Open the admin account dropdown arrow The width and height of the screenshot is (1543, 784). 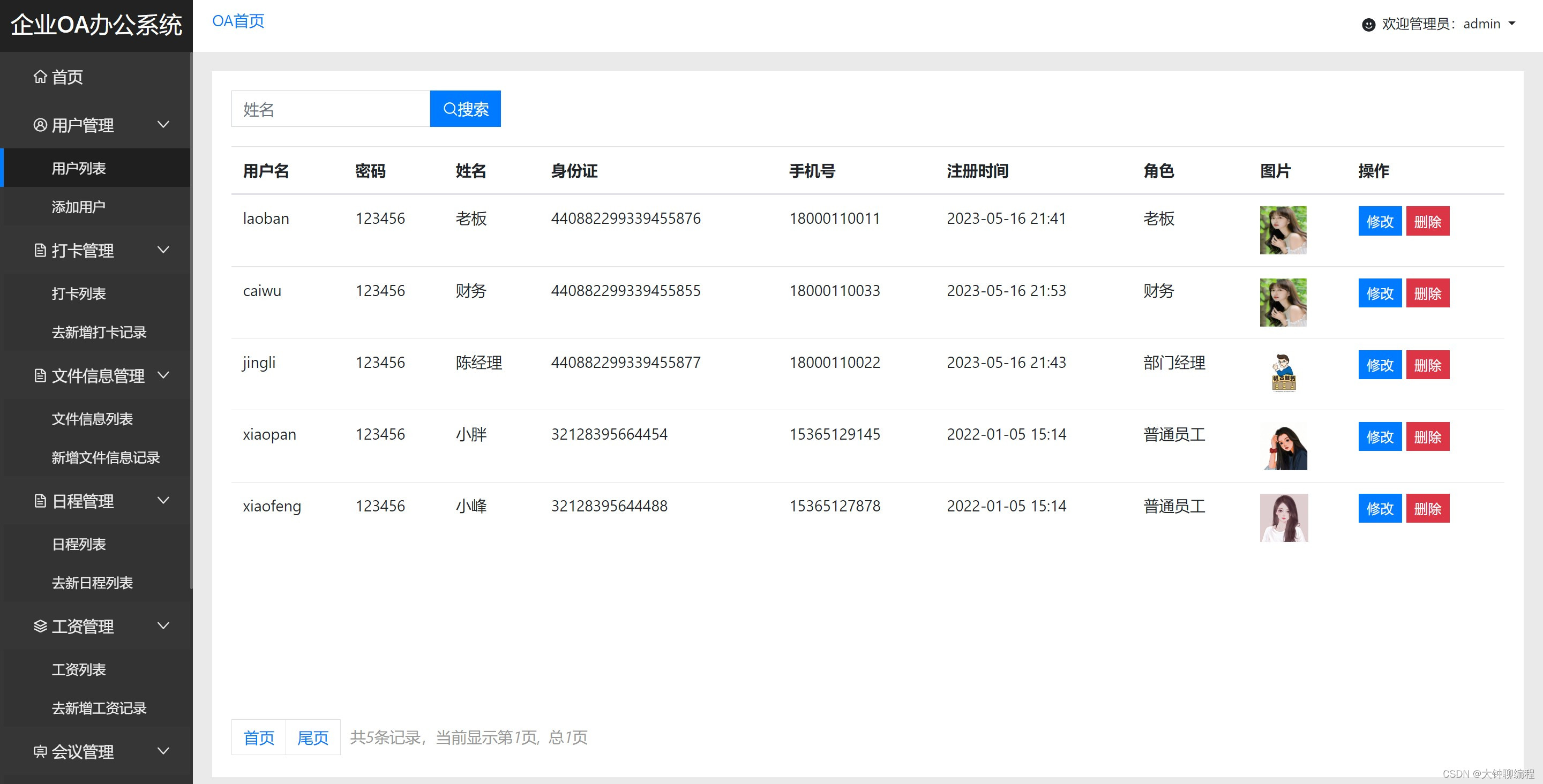click(x=1511, y=24)
